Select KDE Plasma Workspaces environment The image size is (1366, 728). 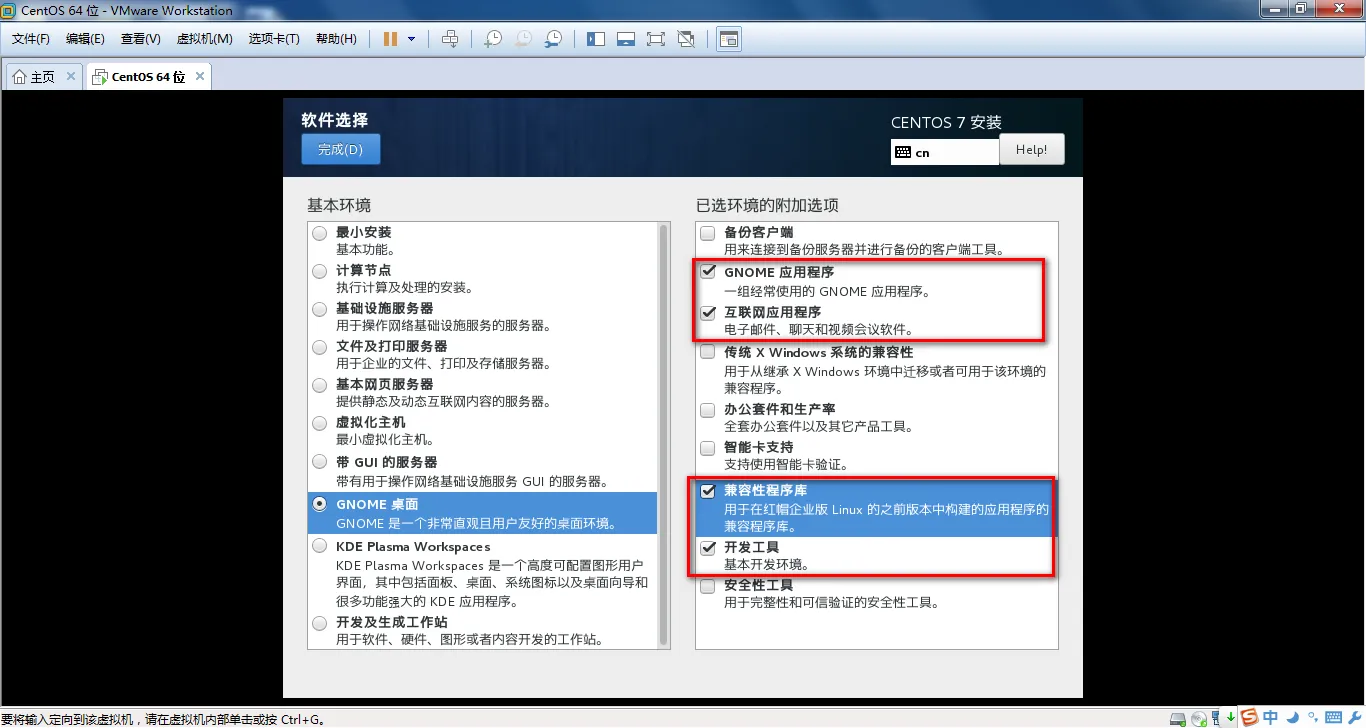point(319,546)
